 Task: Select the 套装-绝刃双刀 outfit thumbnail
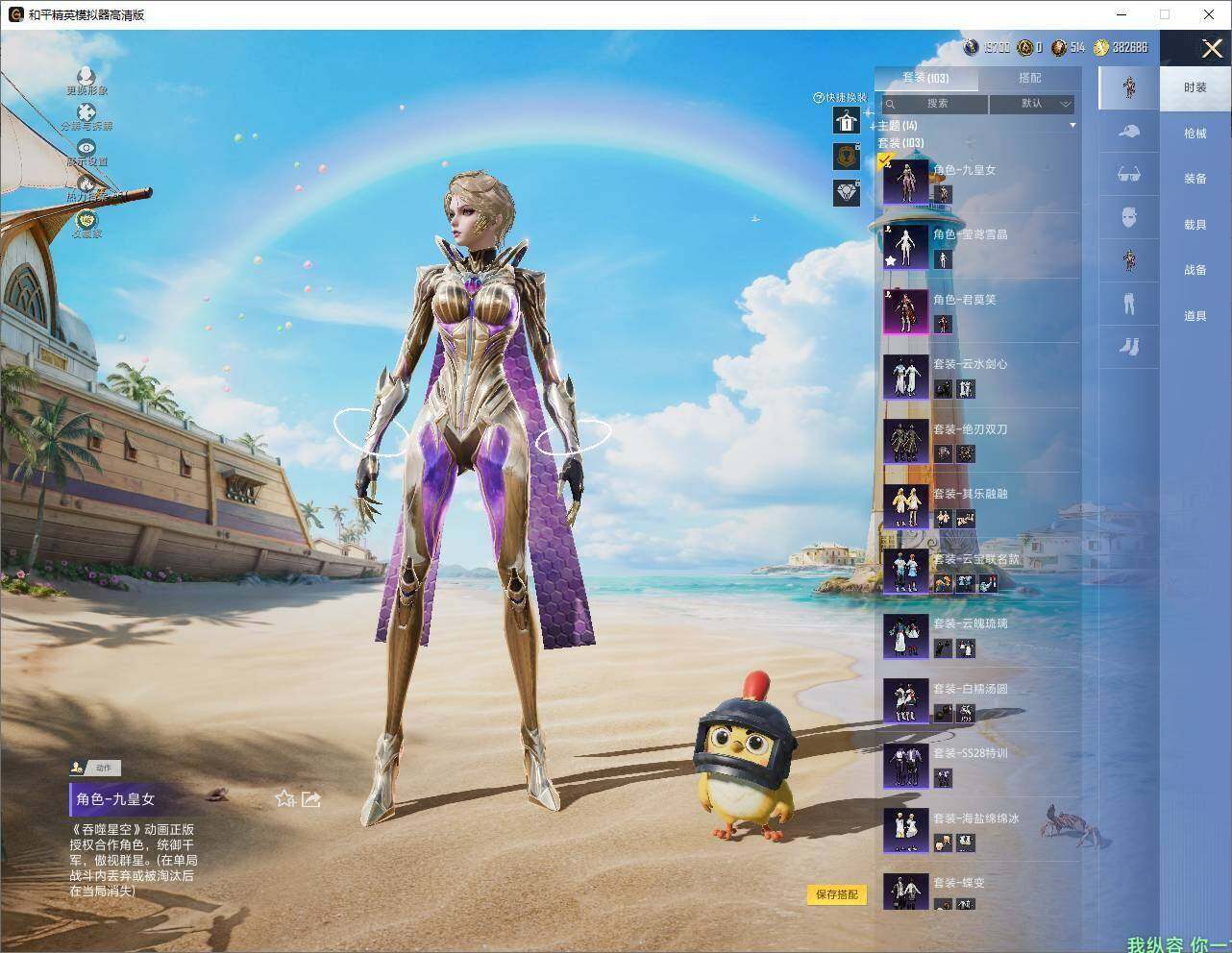click(905, 441)
